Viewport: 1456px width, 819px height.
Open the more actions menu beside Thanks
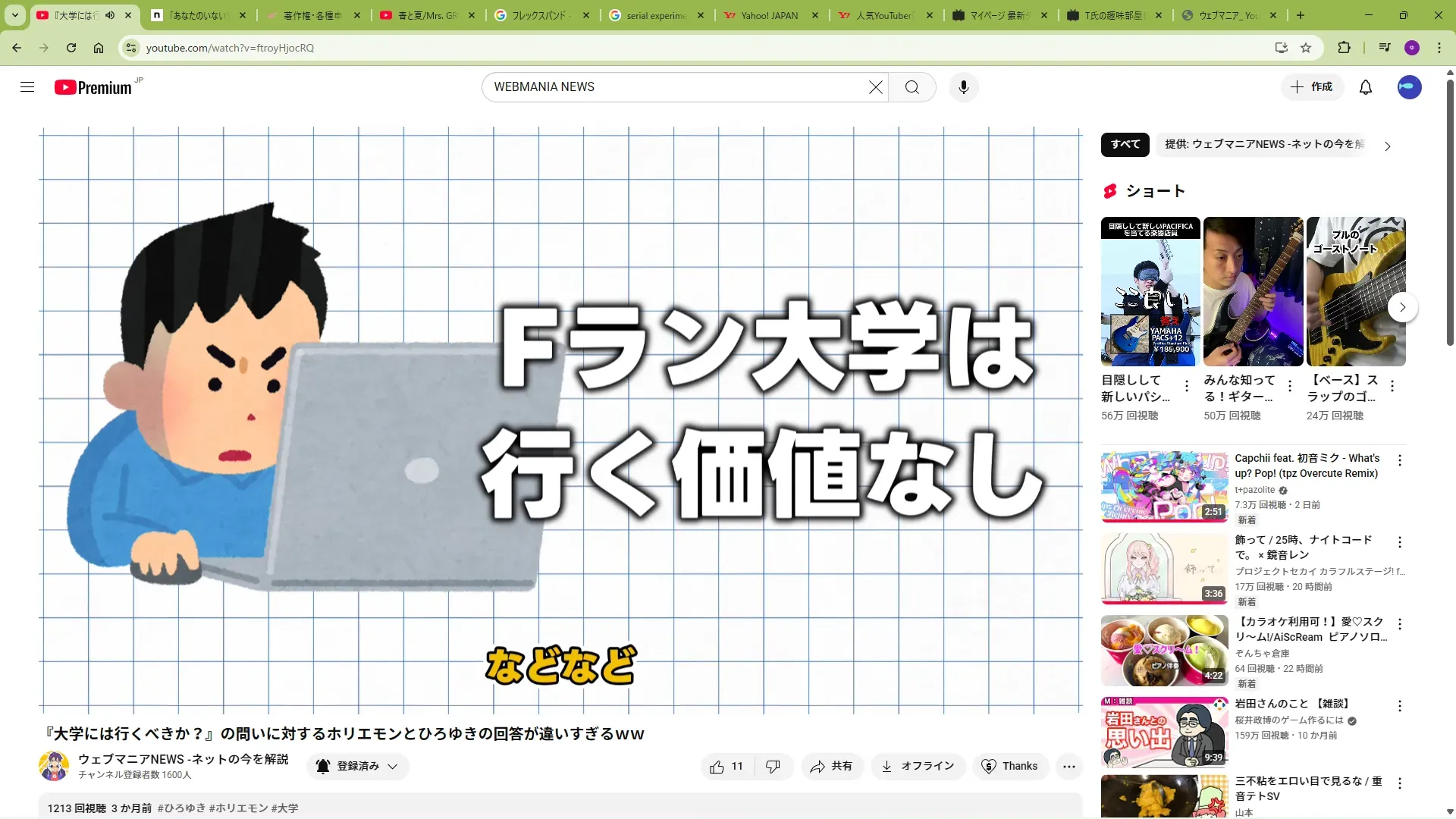point(1068,767)
